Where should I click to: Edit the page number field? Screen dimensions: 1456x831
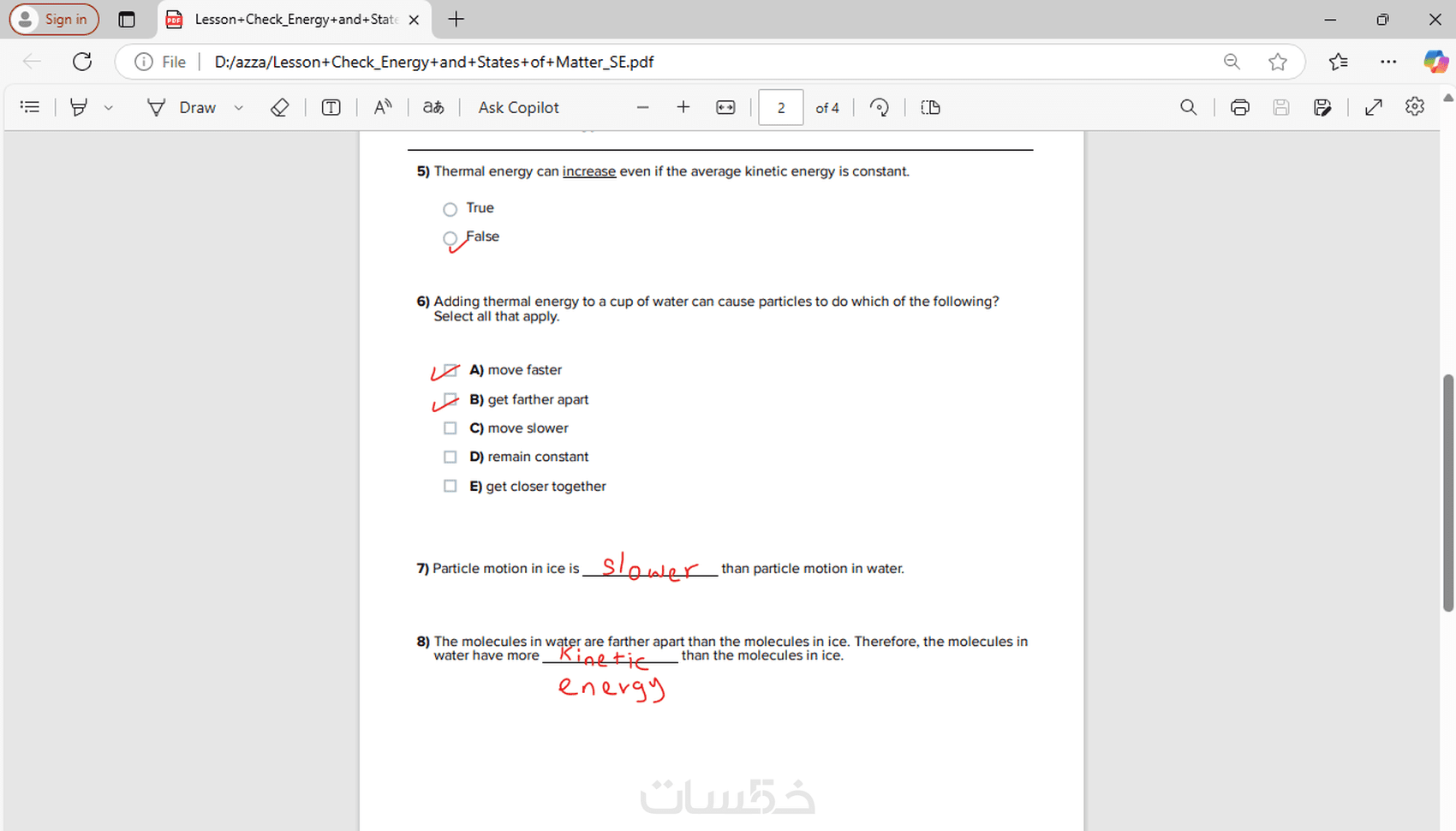click(x=781, y=107)
